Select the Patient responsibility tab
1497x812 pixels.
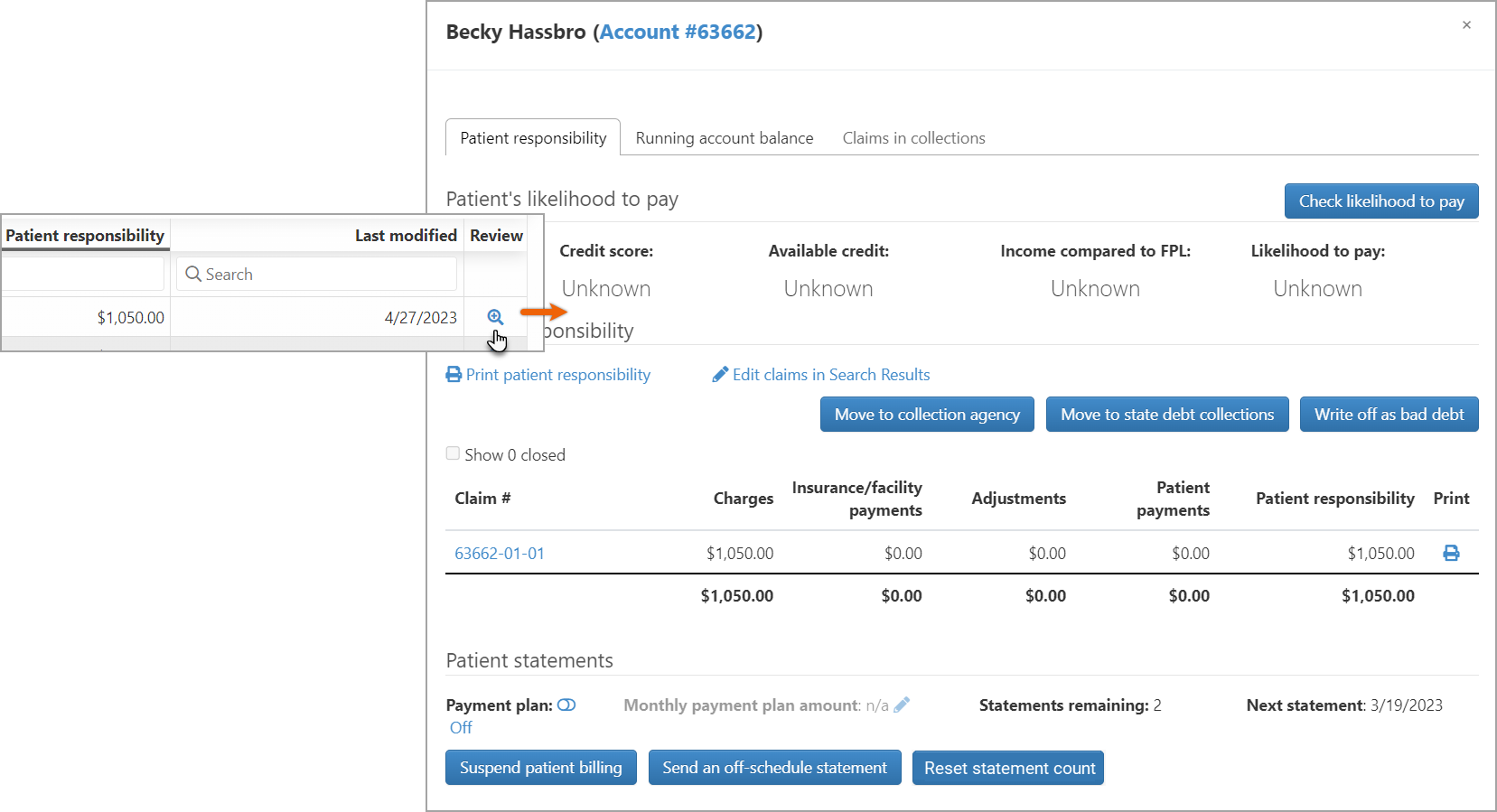pos(533,138)
